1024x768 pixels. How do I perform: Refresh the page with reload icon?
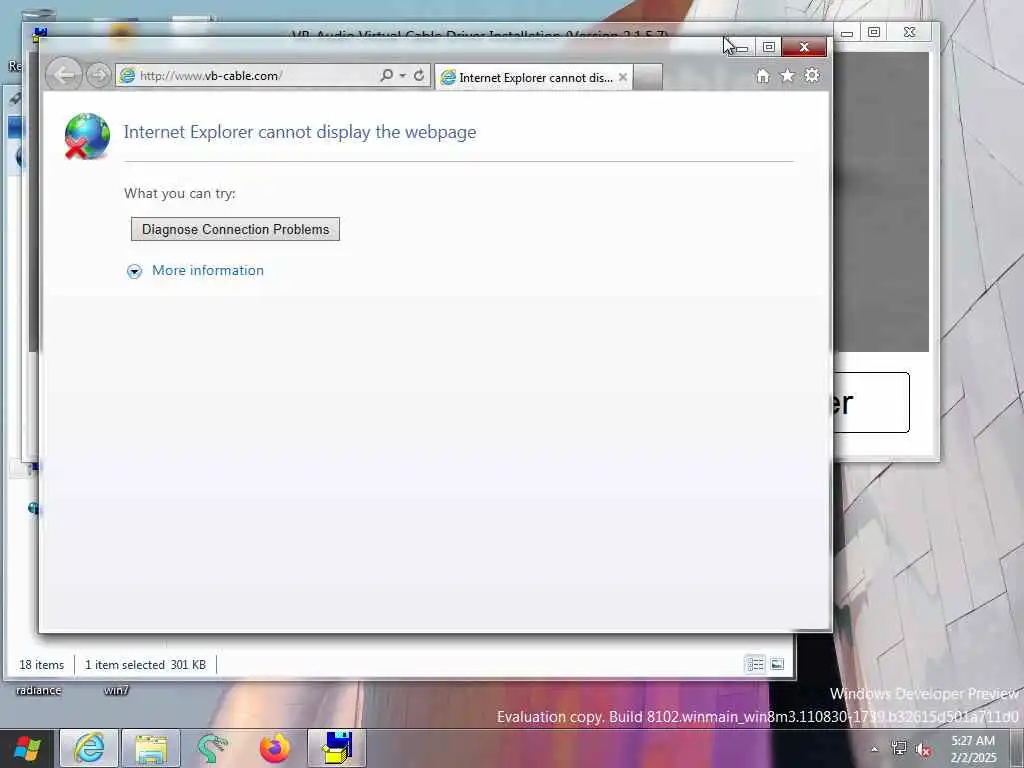point(419,75)
